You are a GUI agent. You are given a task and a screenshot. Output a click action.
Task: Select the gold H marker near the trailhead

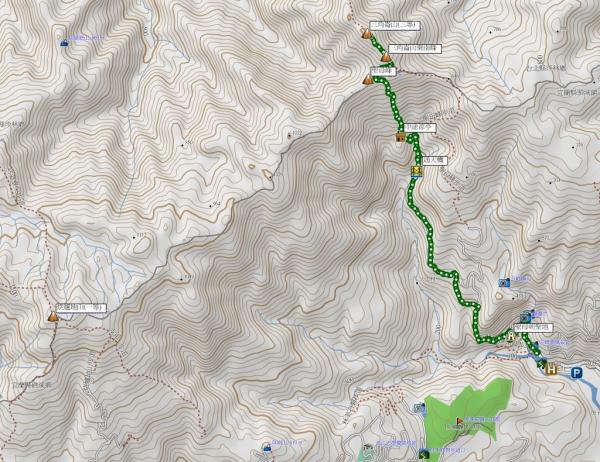pos(551,370)
